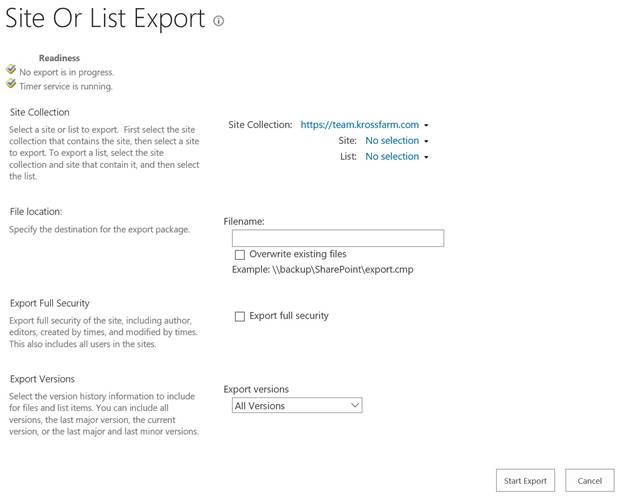Click the info icon beside page title

tap(219, 21)
